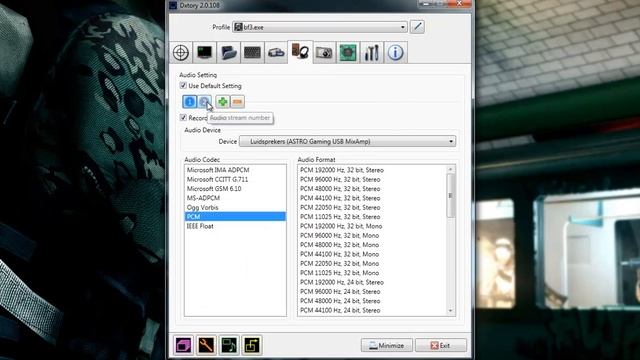
Task: Toggle the Use Default Setting checkbox
Action: [183, 86]
